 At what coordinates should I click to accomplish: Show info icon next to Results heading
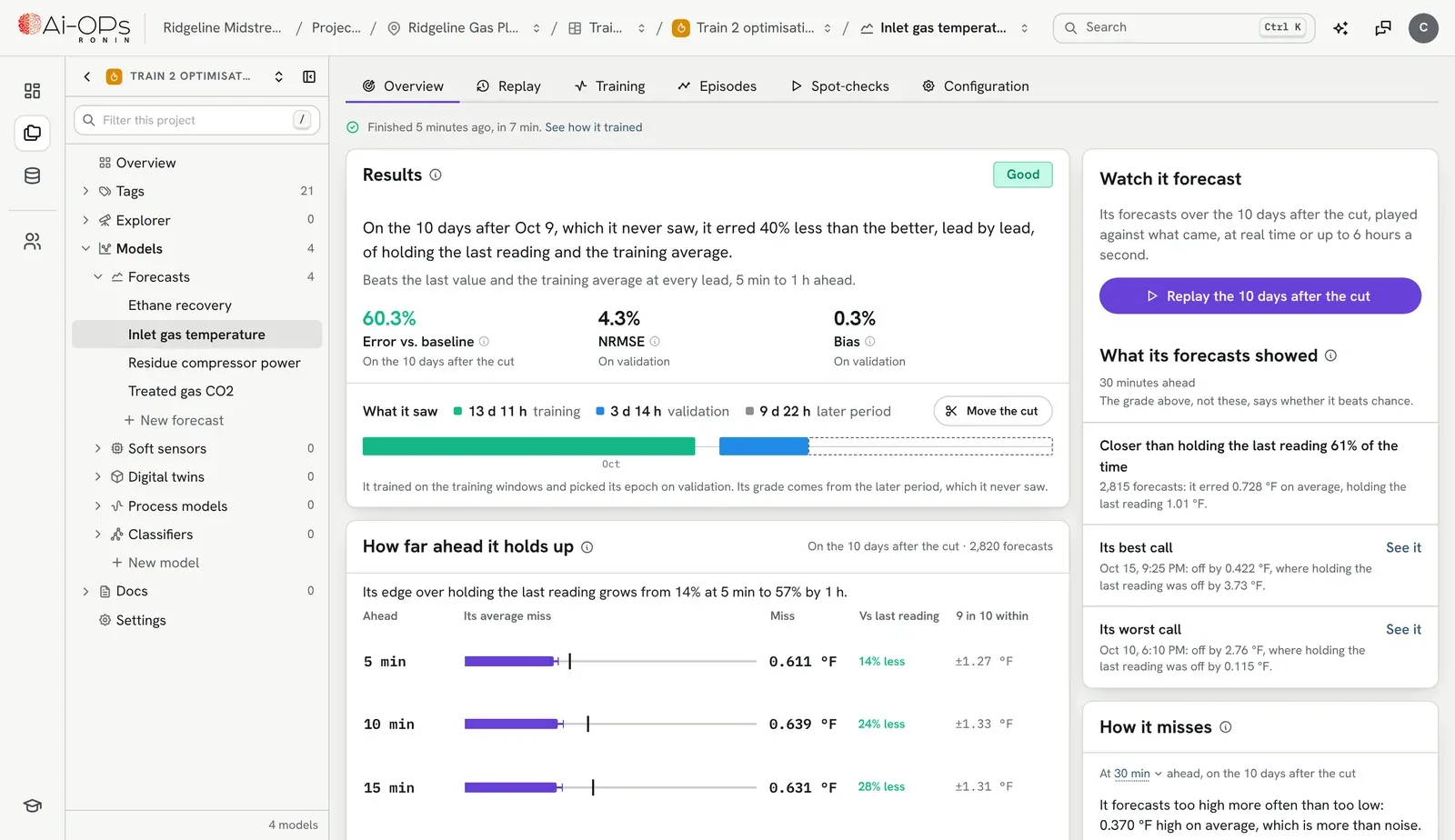[x=436, y=175]
